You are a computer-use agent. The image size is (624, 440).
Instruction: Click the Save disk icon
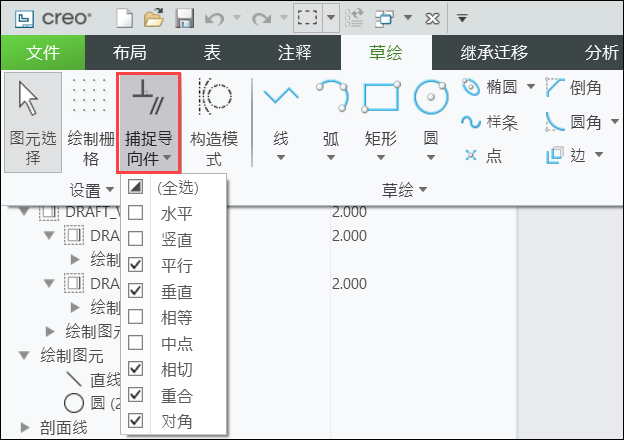pos(184,17)
